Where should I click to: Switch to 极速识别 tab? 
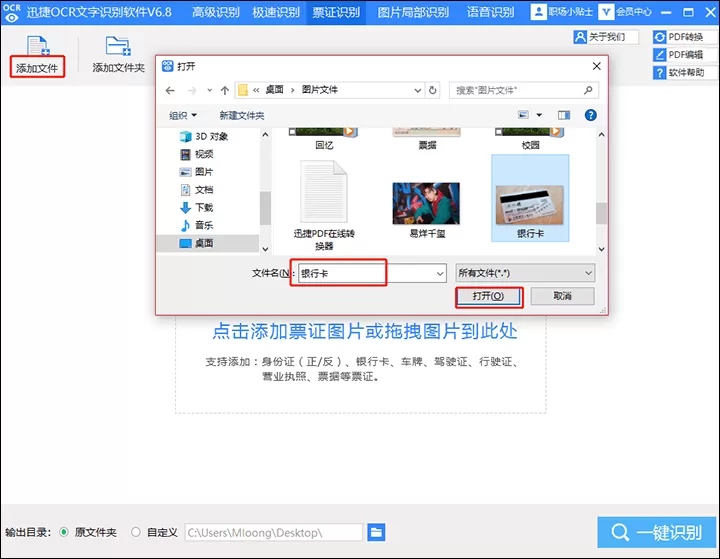[276, 12]
